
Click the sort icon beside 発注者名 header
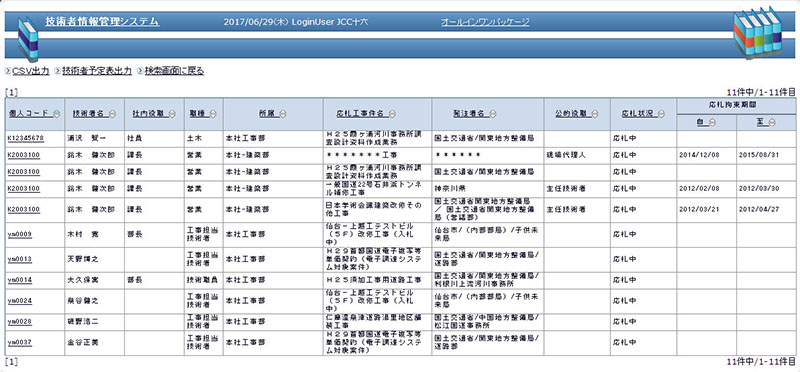click(x=492, y=114)
